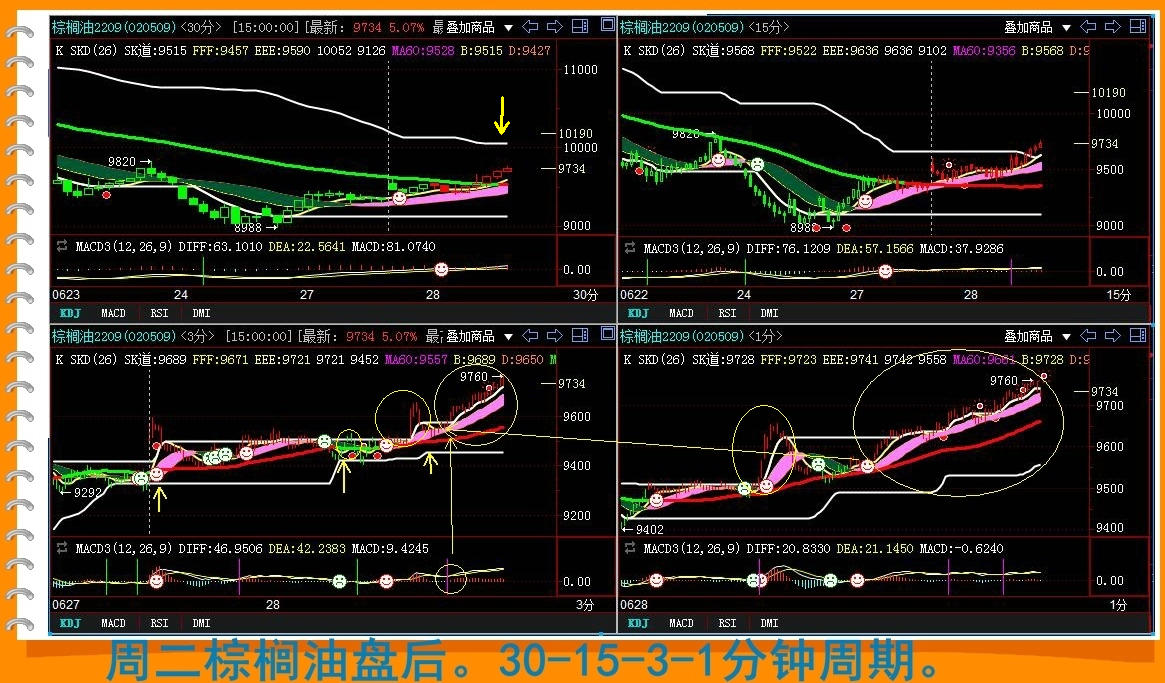
Task: Open layout split icon in 30分 panel
Action: point(580,27)
